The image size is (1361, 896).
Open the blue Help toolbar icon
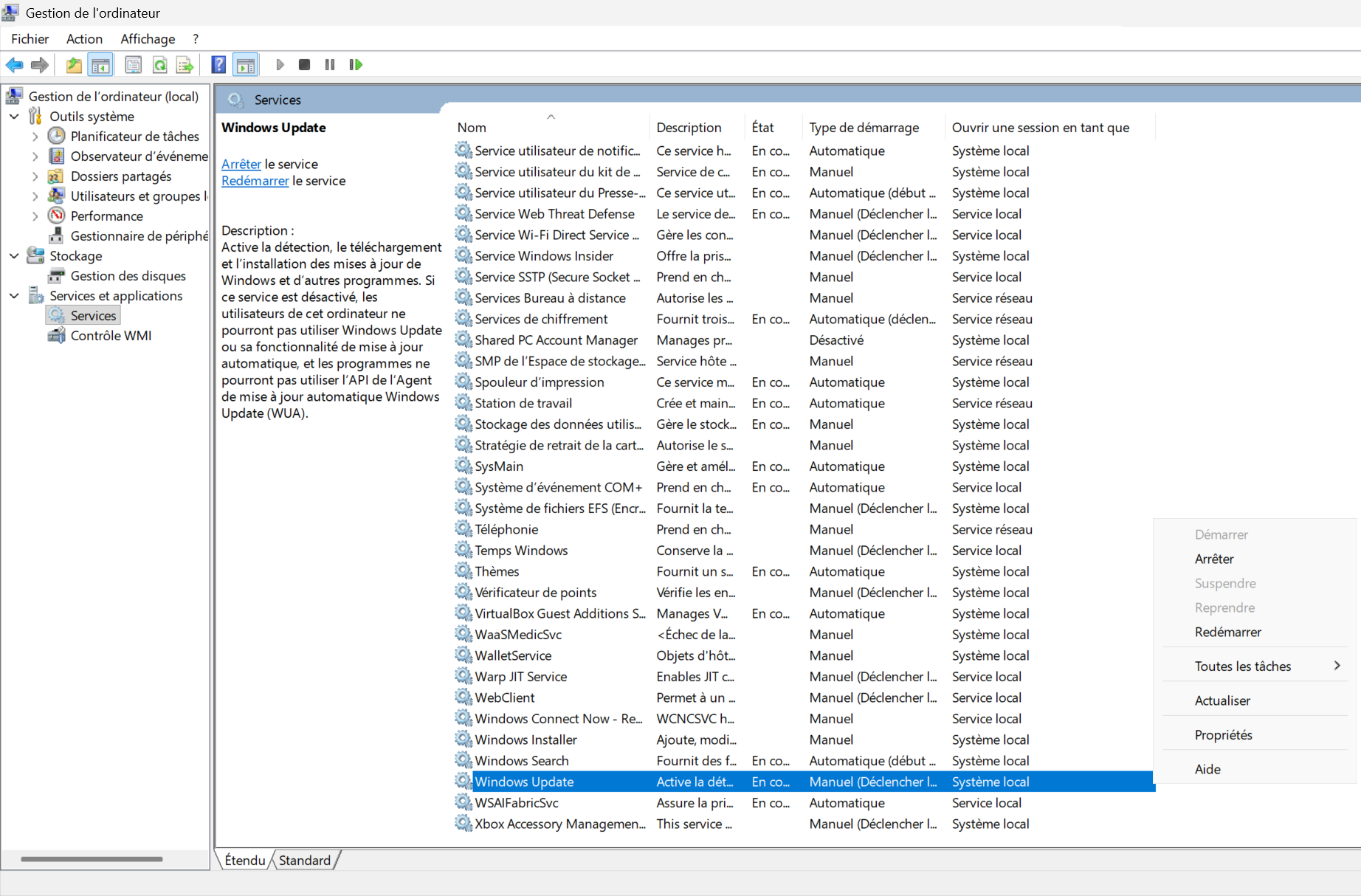[218, 65]
